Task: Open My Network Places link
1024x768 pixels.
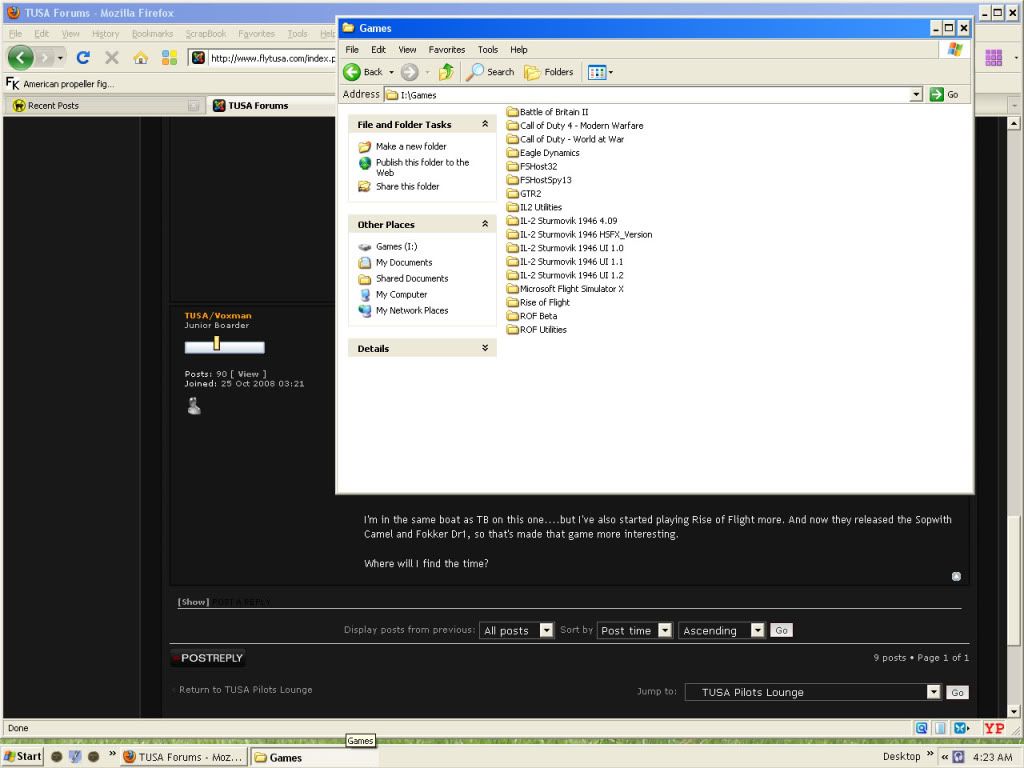Action: coord(411,310)
